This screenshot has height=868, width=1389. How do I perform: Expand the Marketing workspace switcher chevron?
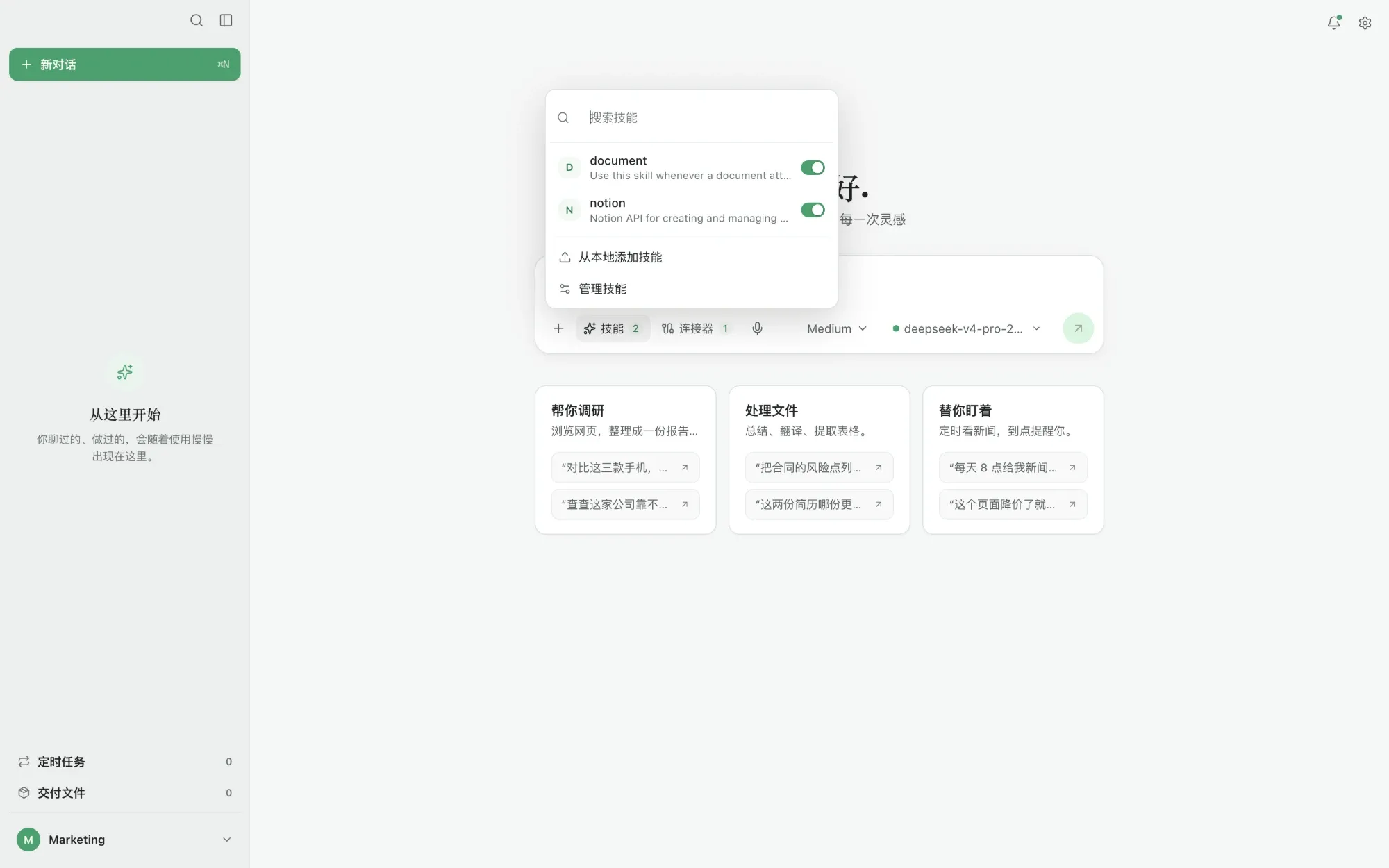(226, 840)
